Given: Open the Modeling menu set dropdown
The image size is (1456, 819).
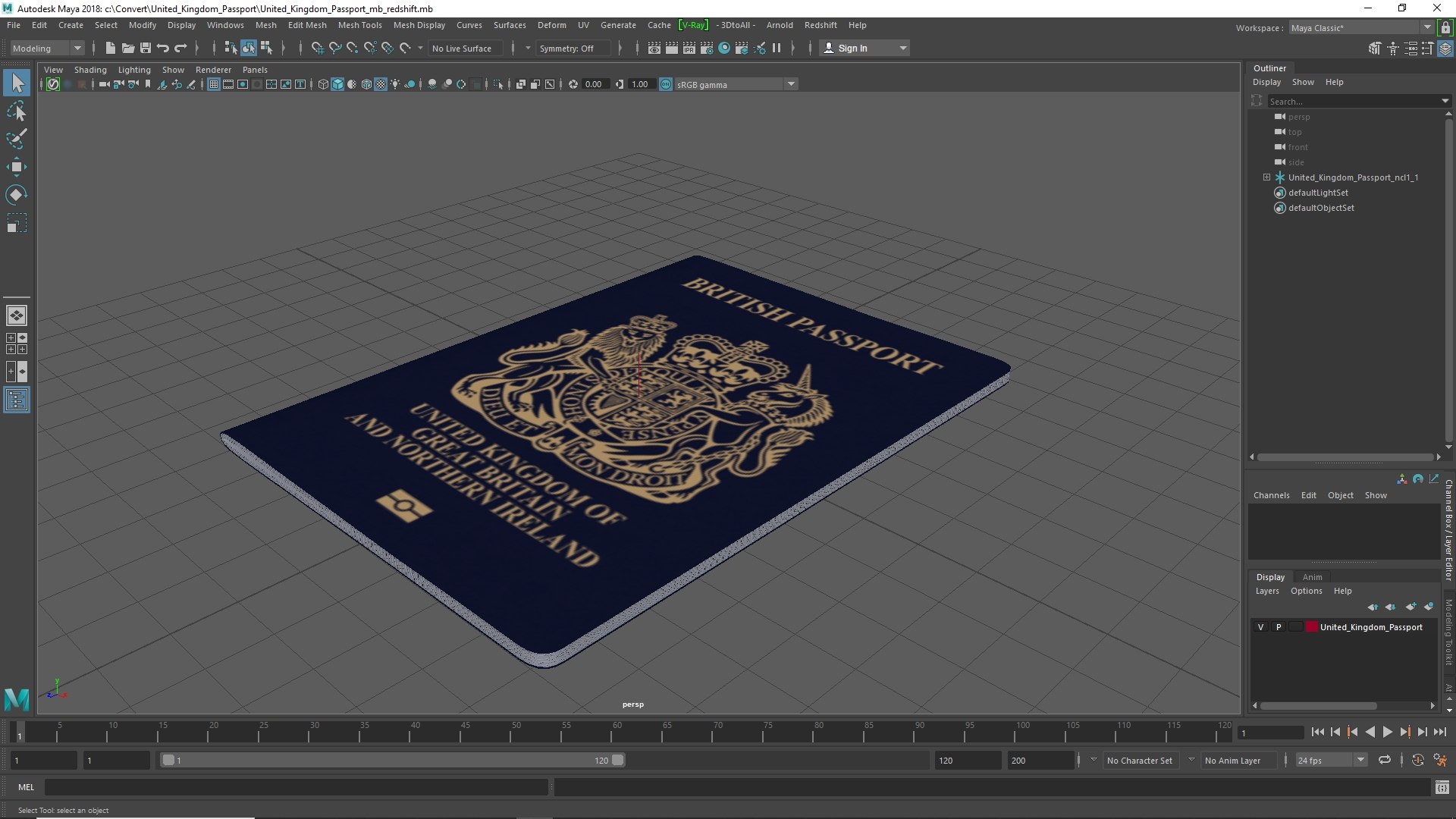Looking at the screenshot, I should pos(47,48).
